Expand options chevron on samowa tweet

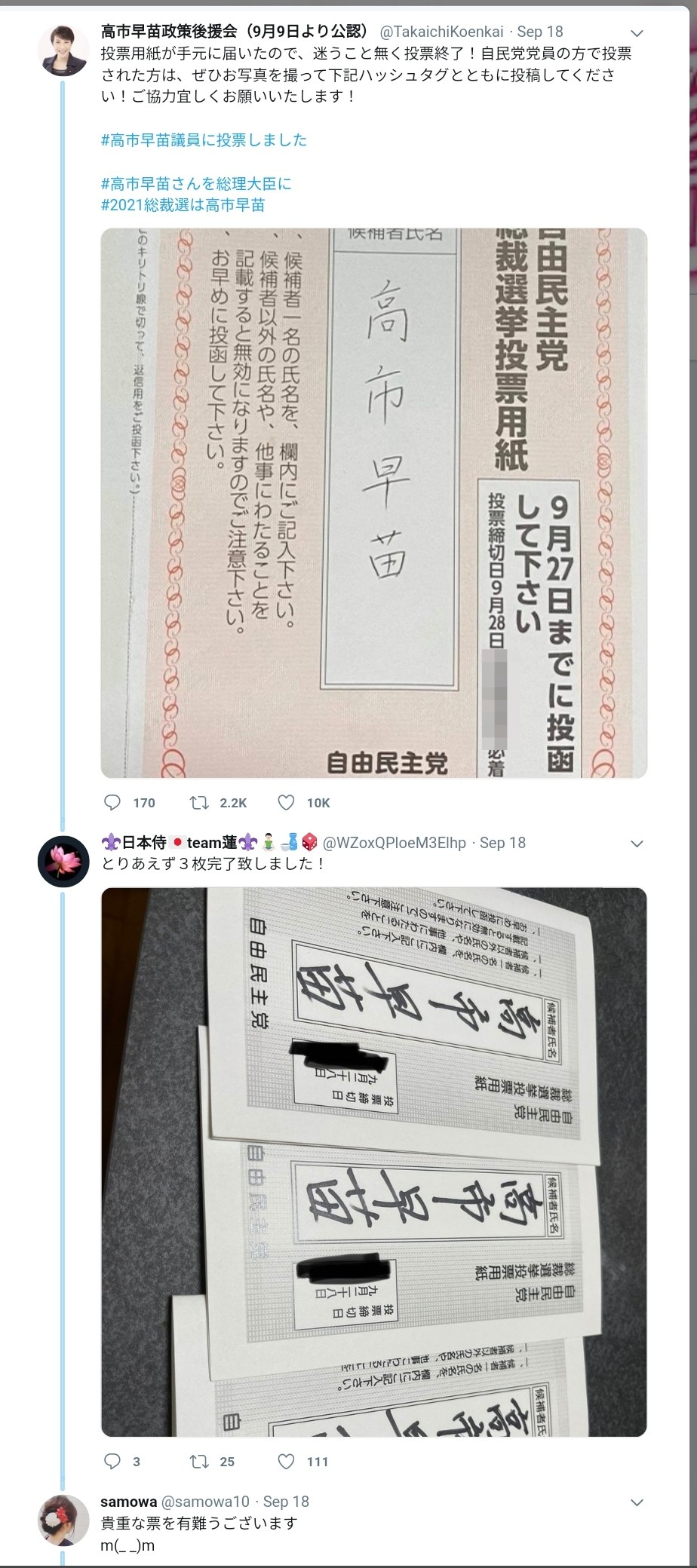click(x=637, y=1502)
